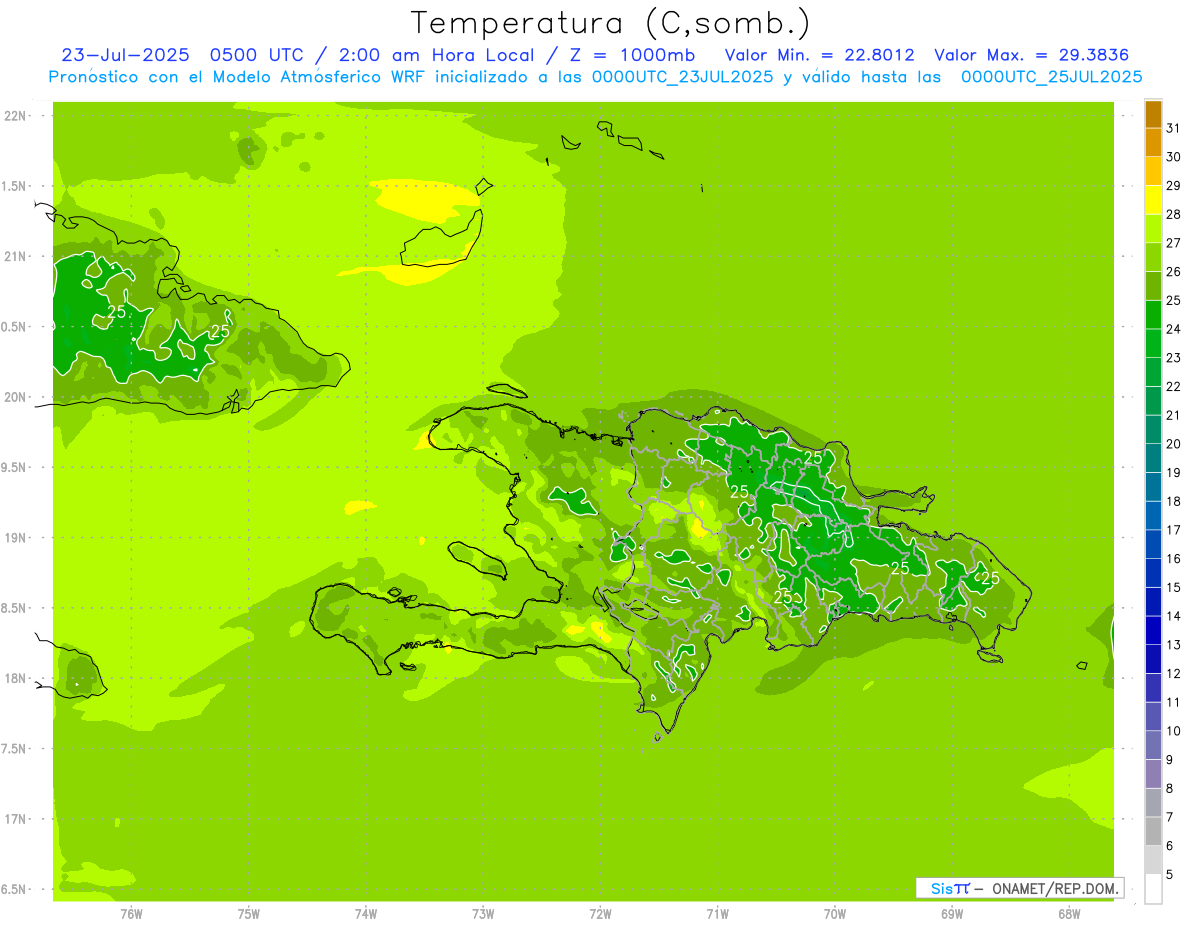Screen dimensions: 1200x927
Task: Click the "22N" latitude label
Action: click(x=16, y=116)
